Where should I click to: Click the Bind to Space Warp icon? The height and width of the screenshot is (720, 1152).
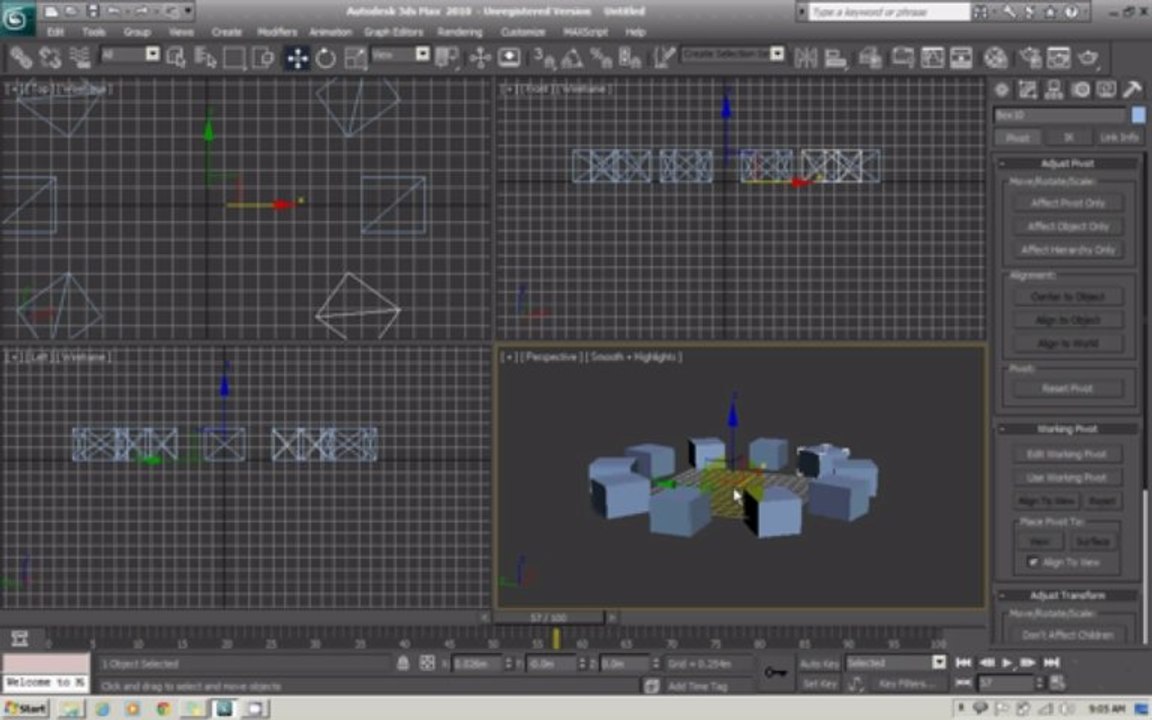tap(79, 57)
